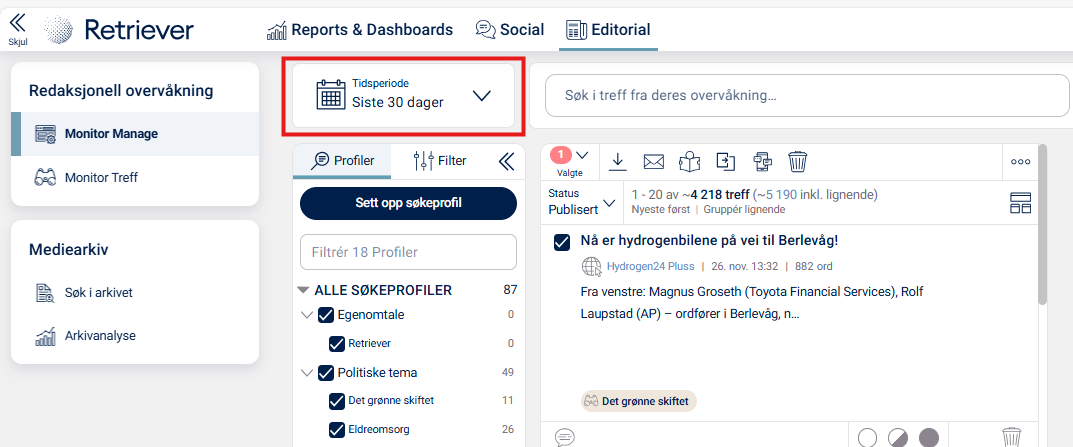Click the Hydrogen24 Pluss source link

(x=651, y=266)
